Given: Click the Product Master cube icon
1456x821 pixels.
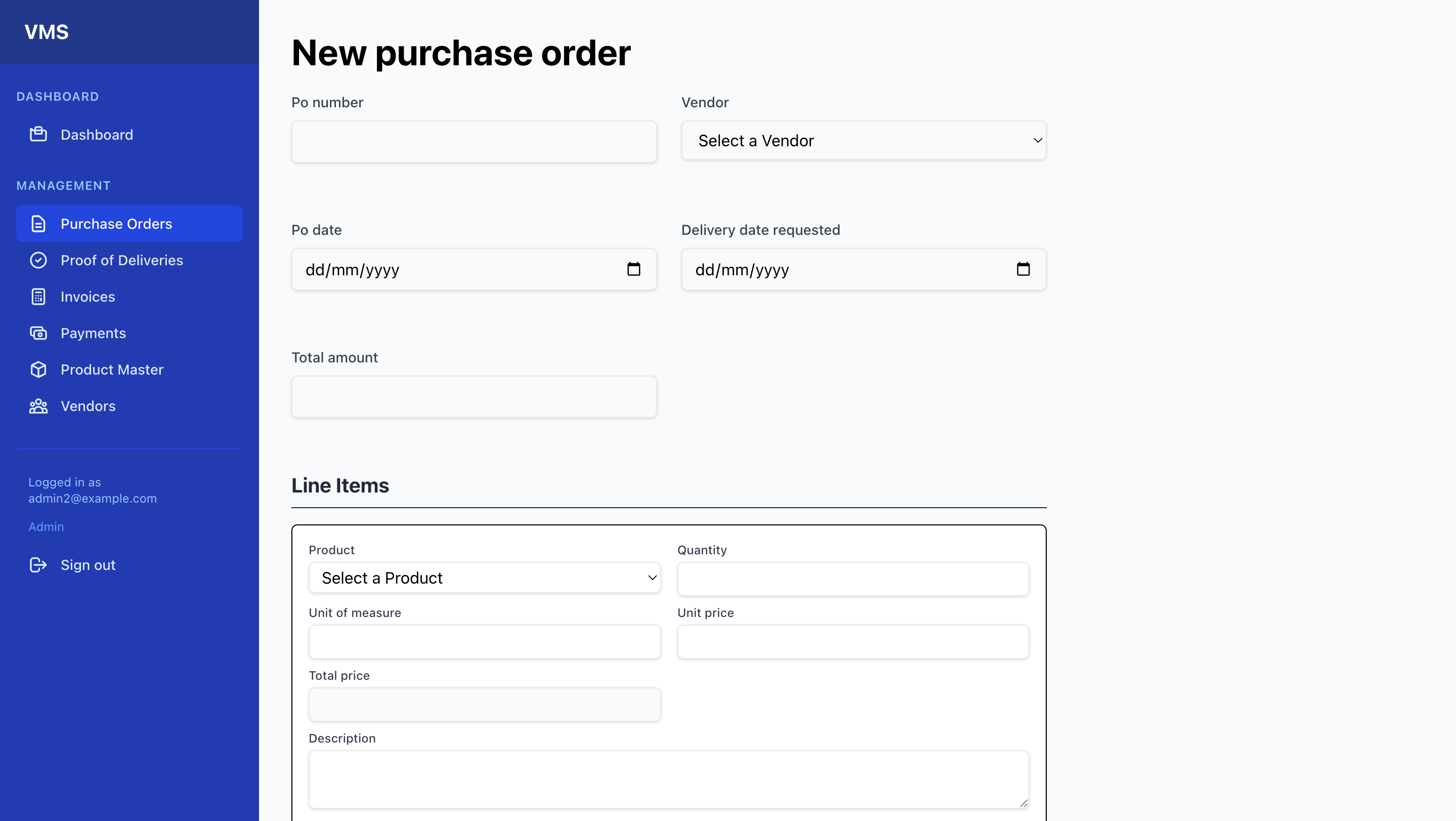Looking at the screenshot, I should tap(38, 370).
